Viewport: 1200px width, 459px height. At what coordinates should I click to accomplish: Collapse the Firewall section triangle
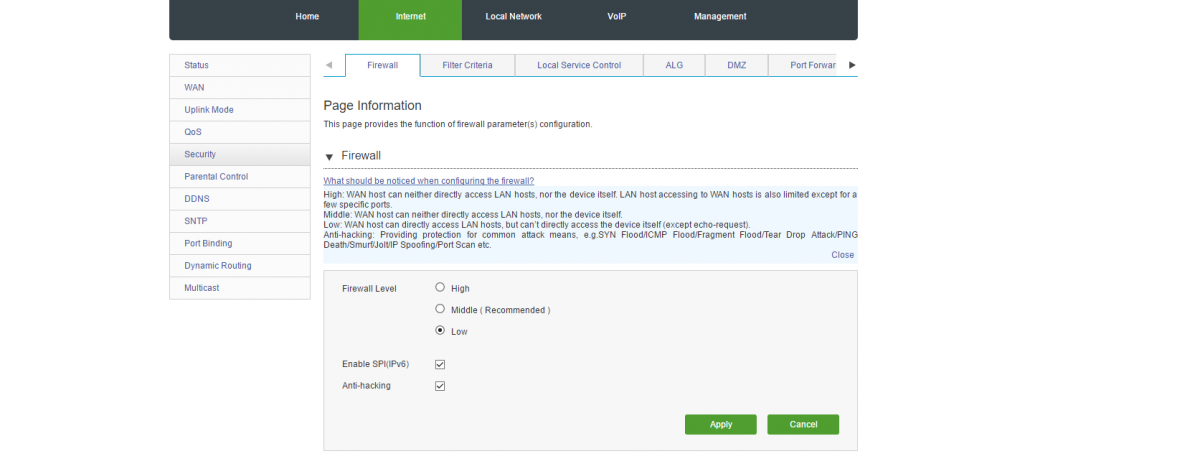(x=329, y=156)
